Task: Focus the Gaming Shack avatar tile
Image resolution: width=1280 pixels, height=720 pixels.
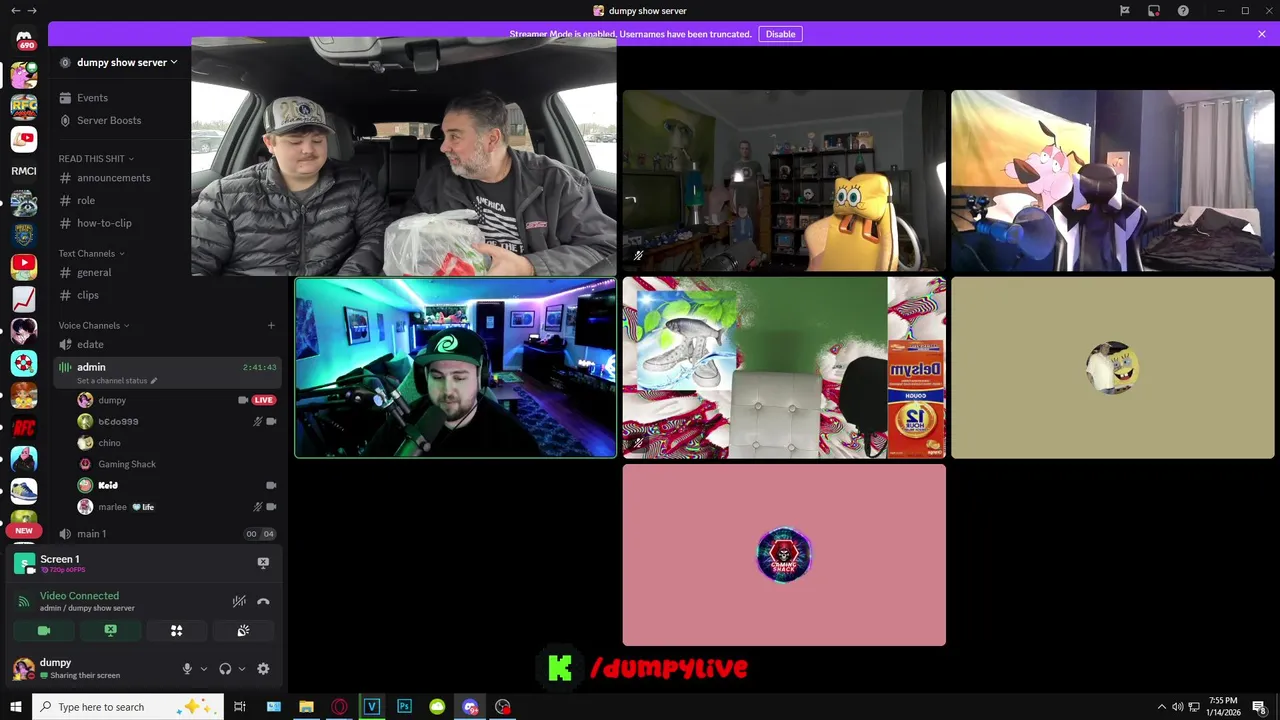Action: tap(784, 555)
